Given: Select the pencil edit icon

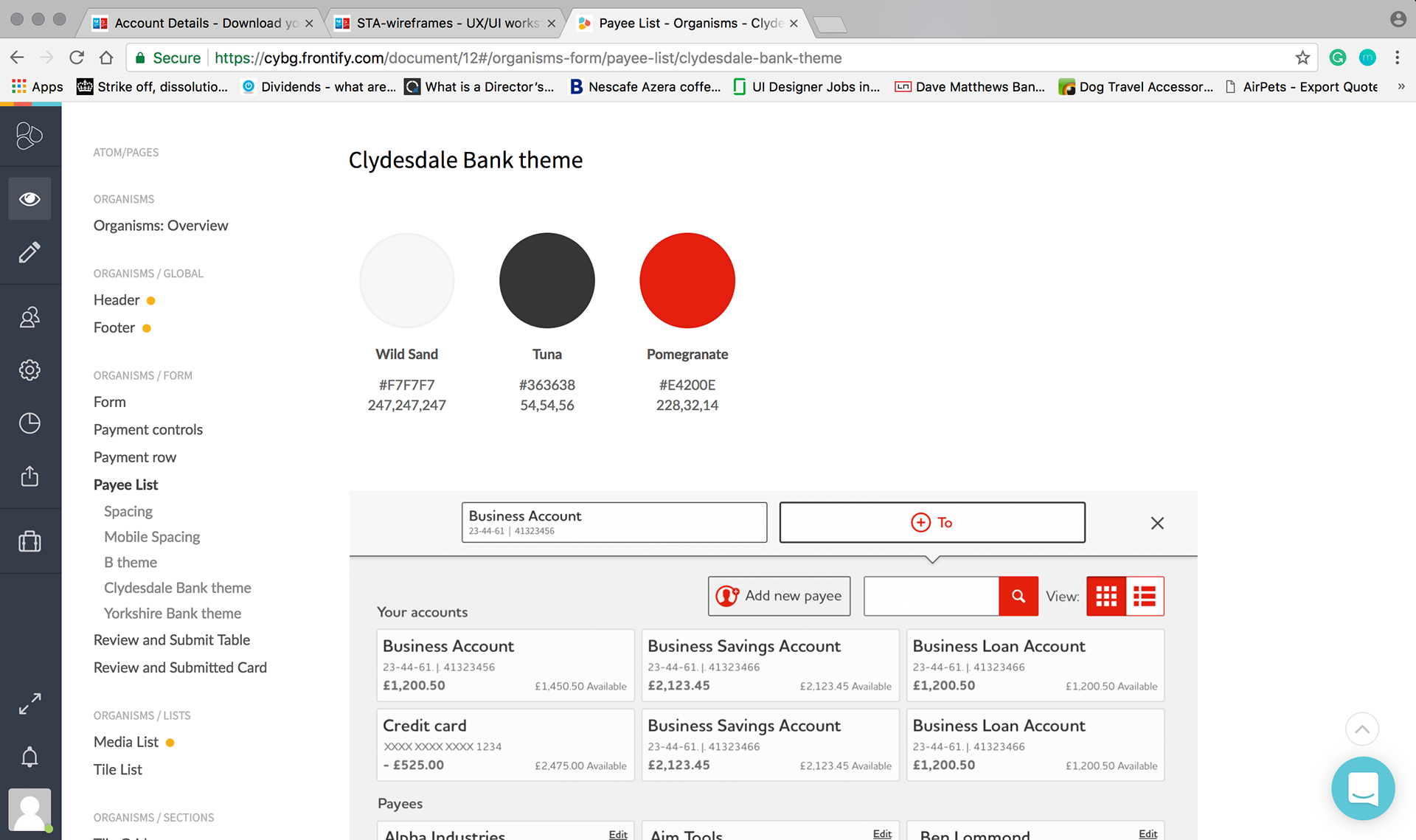Looking at the screenshot, I should [x=29, y=252].
